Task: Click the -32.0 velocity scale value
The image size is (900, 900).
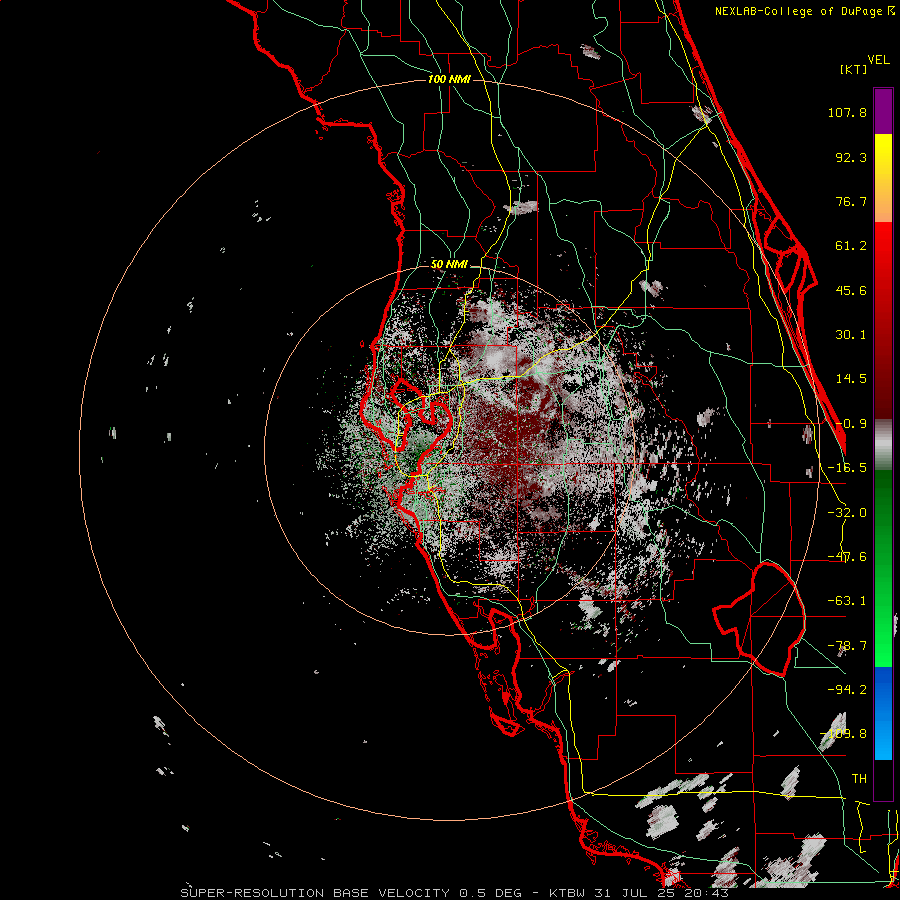Action: click(x=847, y=513)
